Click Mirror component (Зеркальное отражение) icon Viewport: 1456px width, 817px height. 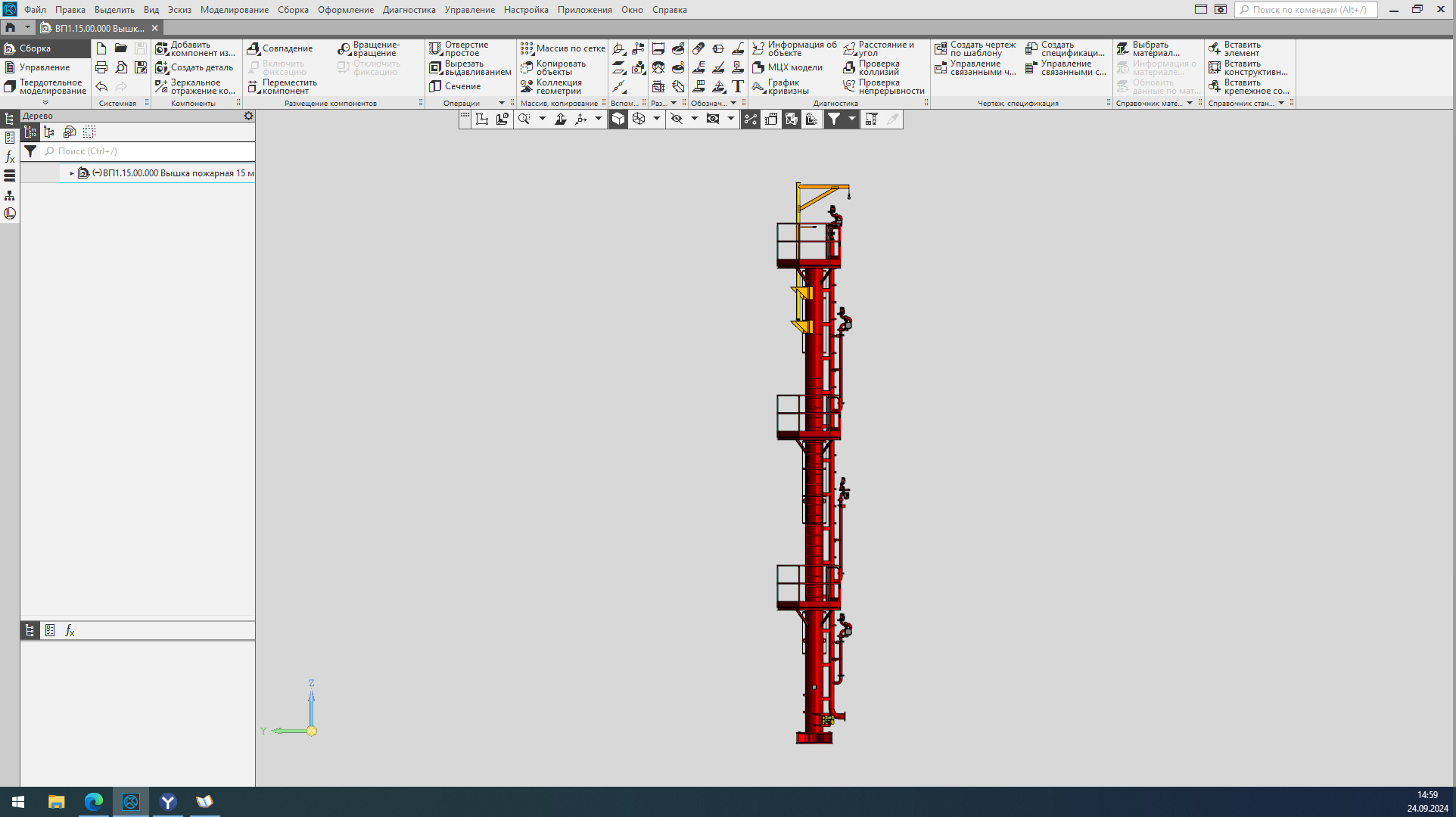point(162,86)
